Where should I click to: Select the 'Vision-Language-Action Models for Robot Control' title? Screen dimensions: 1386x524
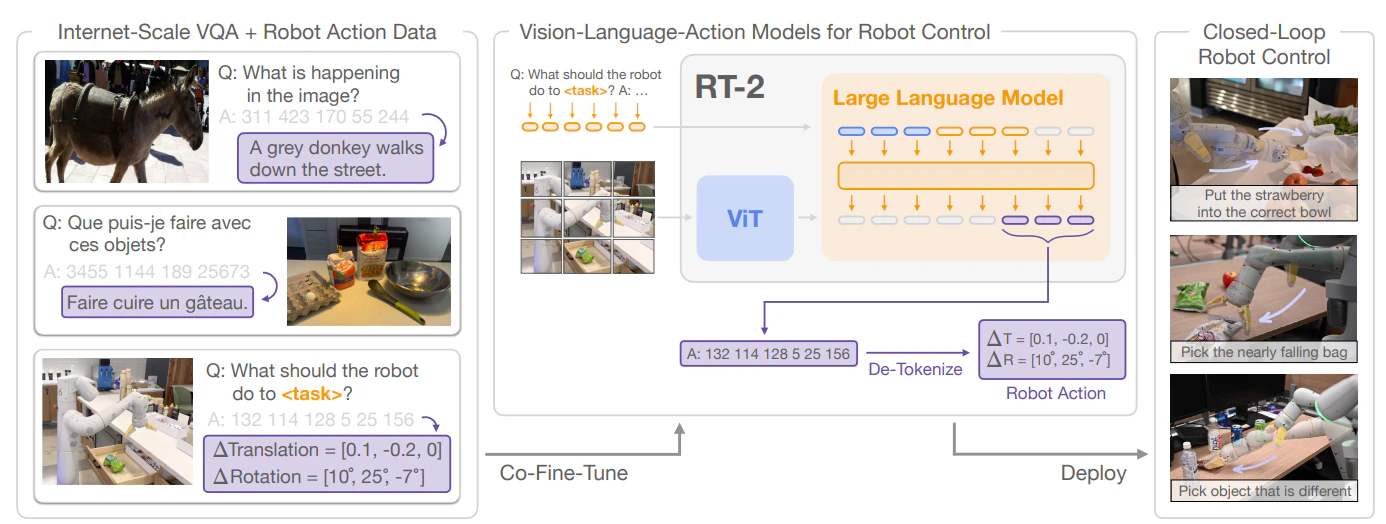755,32
